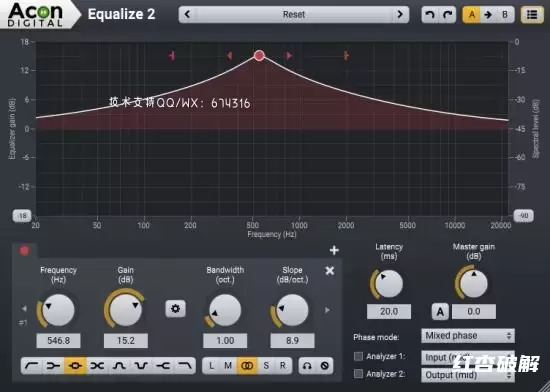This screenshot has width=550, height=392.
Task: Click the left slope handle on the graph
Action: (172, 55)
